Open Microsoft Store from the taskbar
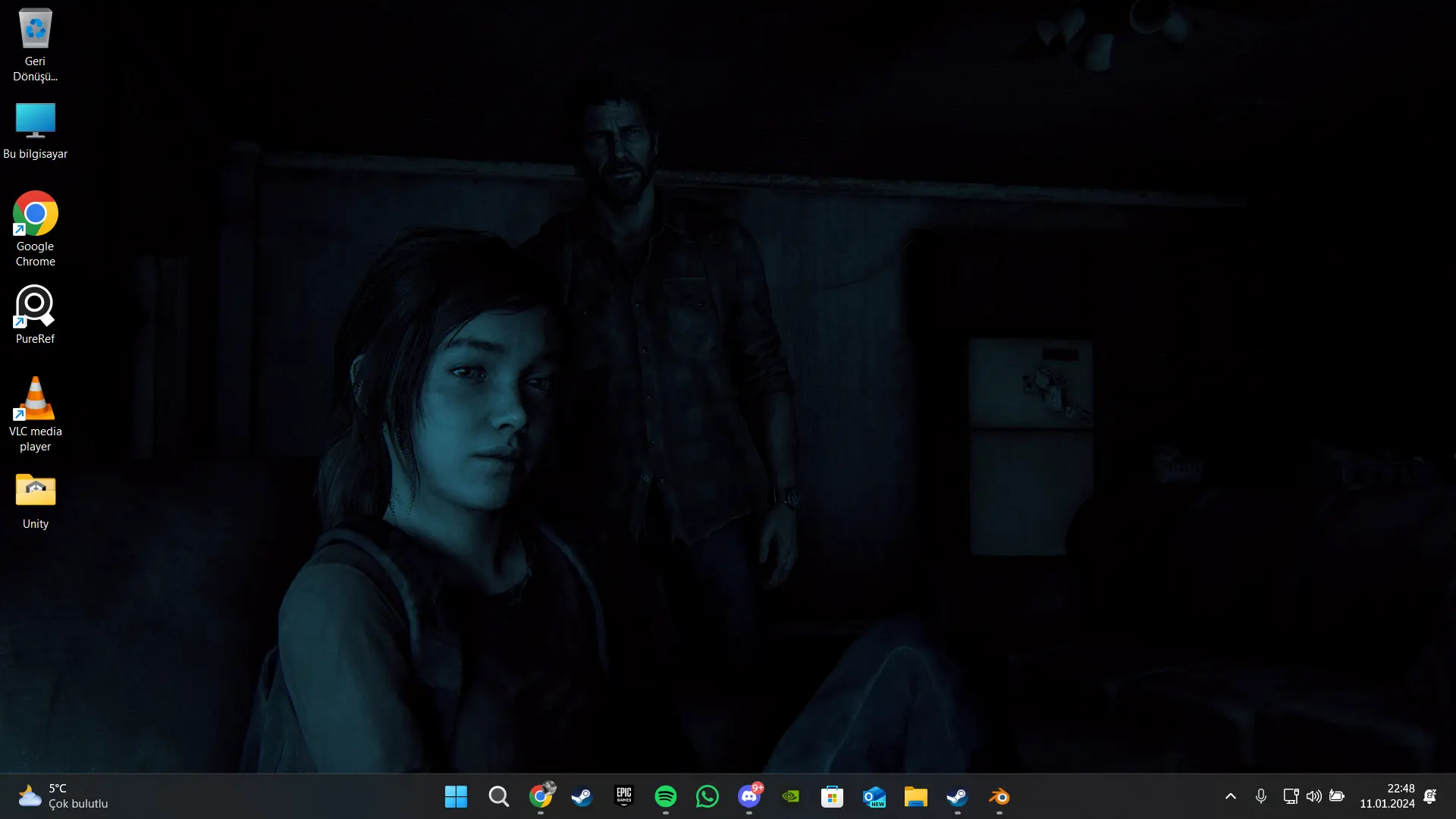The width and height of the screenshot is (1456, 819). coord(832,796)
